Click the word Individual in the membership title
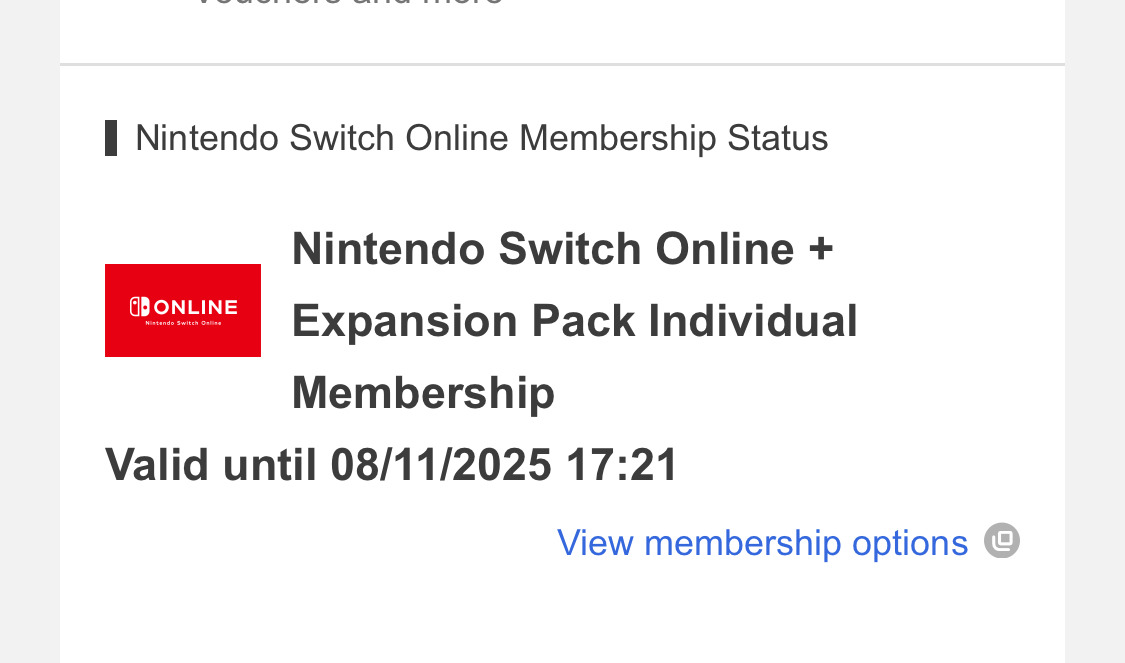Viewport: 1125px width, 663px height. click(x=753, y=321)
